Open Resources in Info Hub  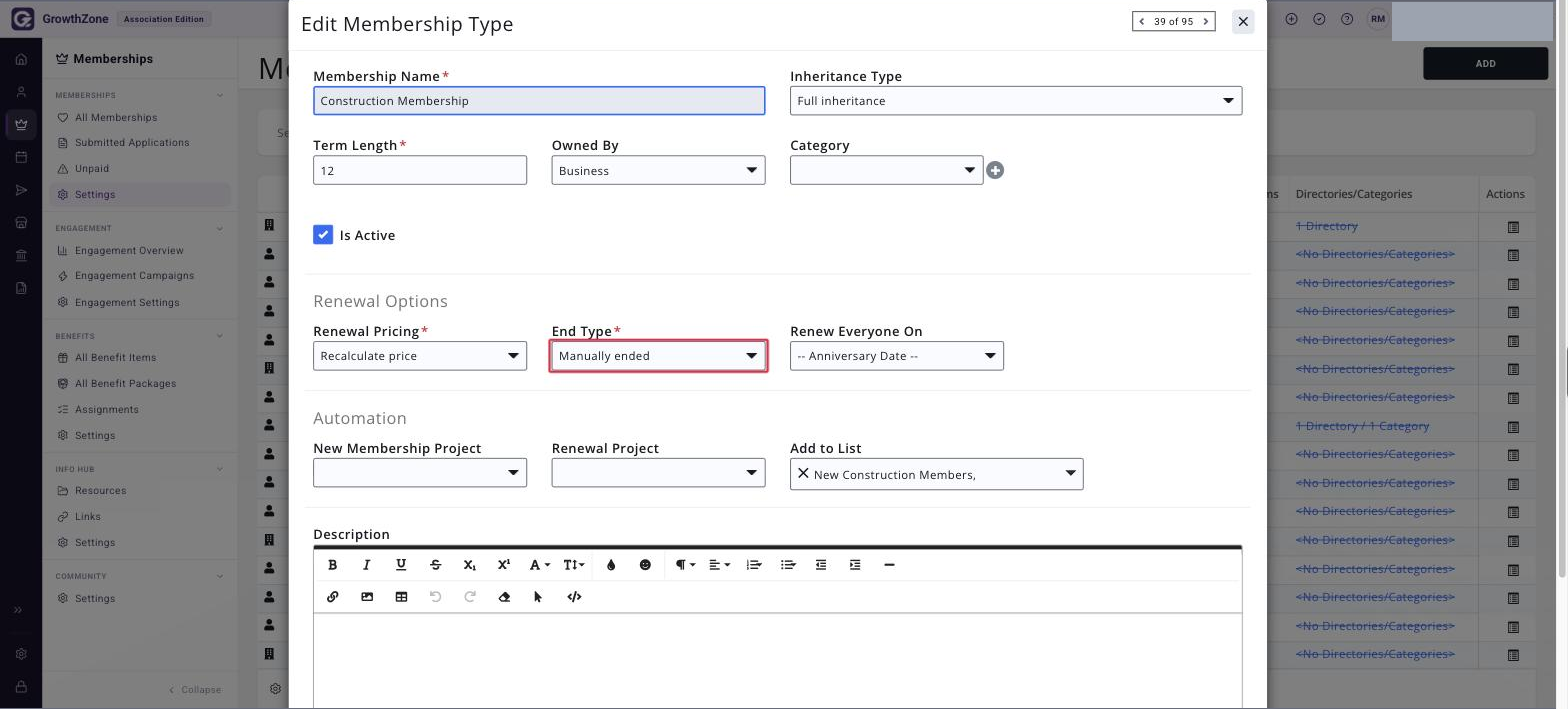click(x=100, y=491)
